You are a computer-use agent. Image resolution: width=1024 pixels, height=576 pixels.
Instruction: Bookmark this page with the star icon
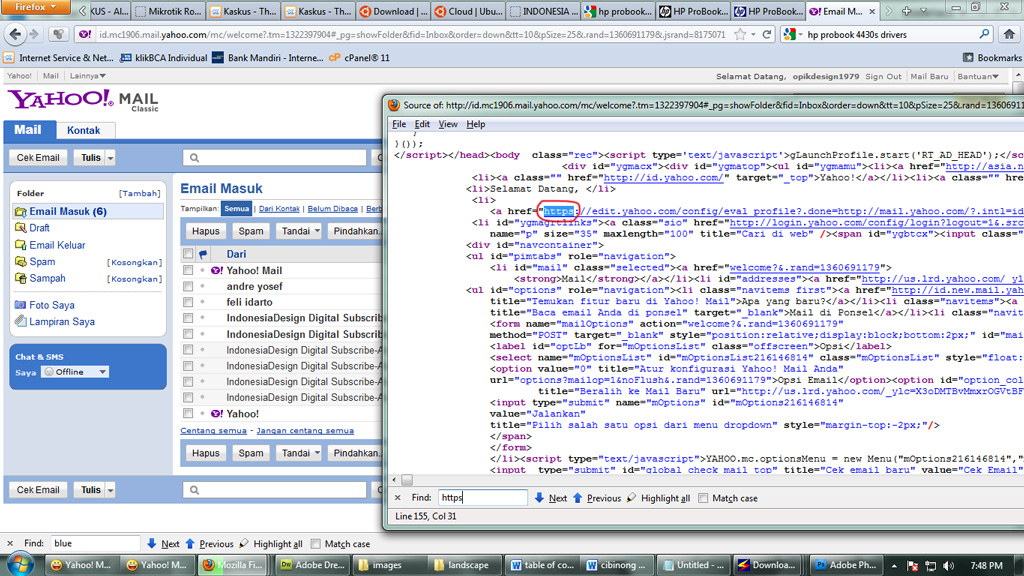(739, 34)
